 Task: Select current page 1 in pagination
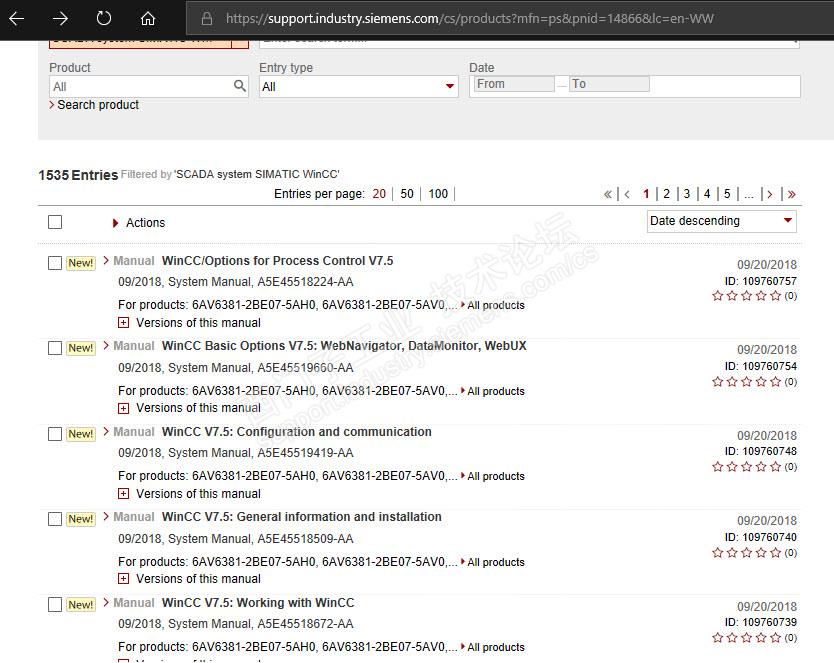(x=646, y=194)
